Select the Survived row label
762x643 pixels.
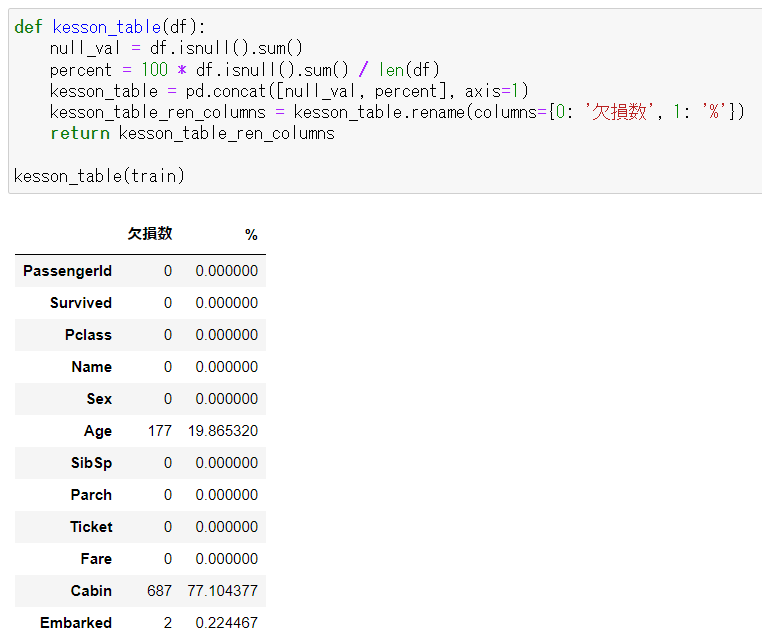81,303
